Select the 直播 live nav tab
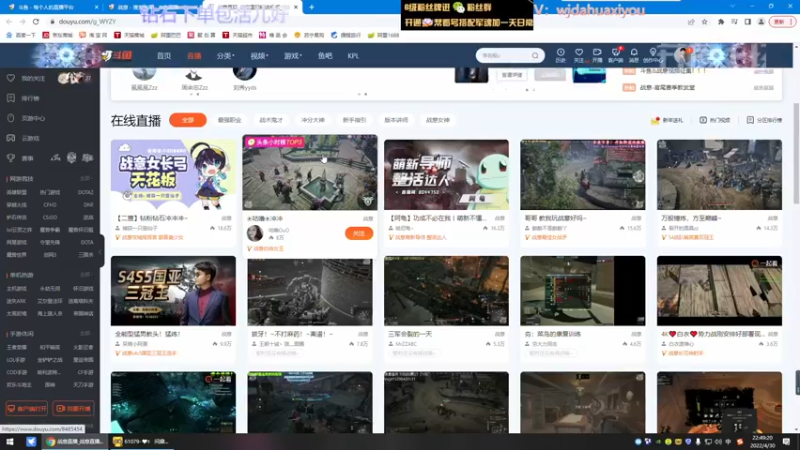The width and height of the screenshot is (800, 450). pos(194,56)
